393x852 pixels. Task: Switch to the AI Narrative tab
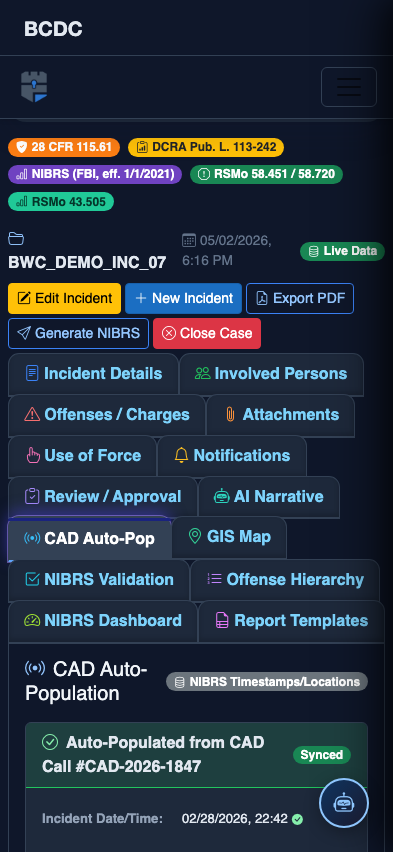point(269,497)
